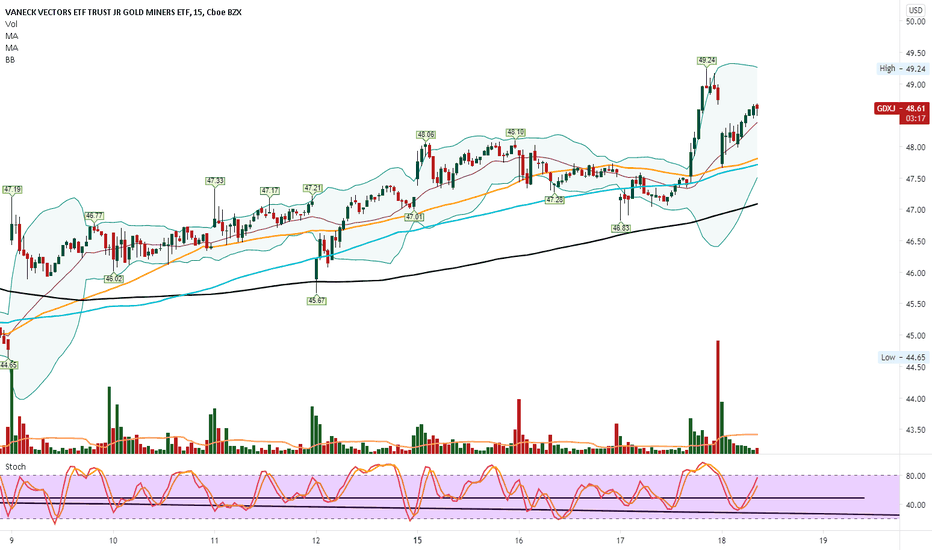Click the Low 44.65 axis label

click(903, 357)
